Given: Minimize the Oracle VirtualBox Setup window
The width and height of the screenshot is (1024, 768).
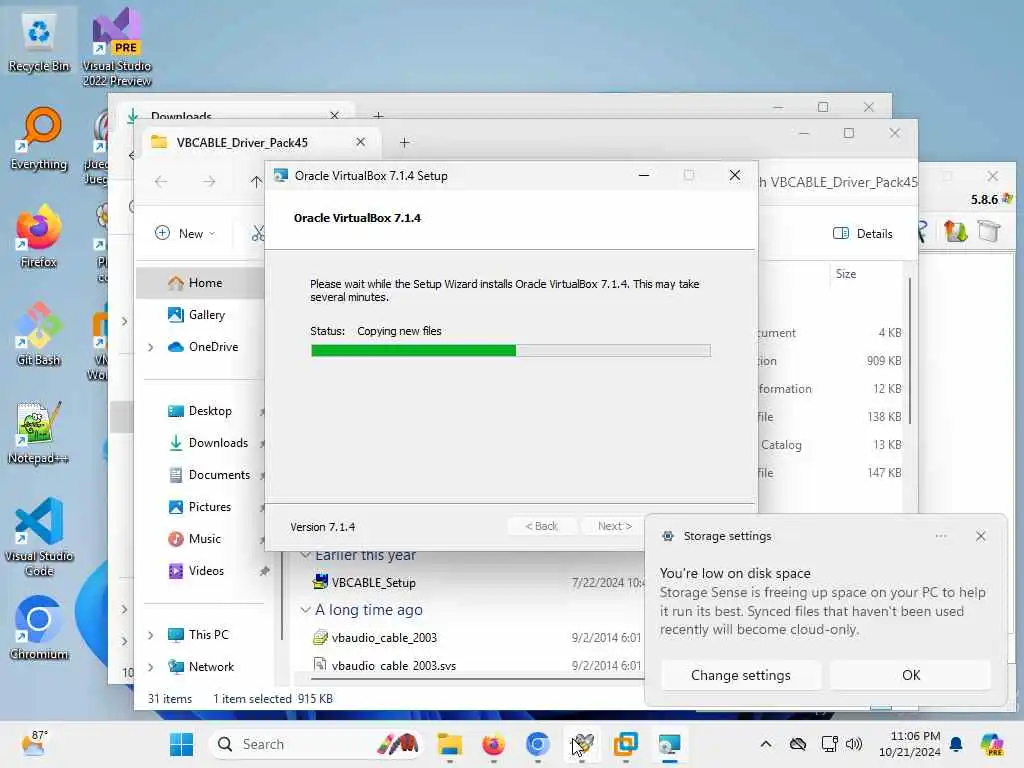Looking at the screenshot, I should click(643, 175).
